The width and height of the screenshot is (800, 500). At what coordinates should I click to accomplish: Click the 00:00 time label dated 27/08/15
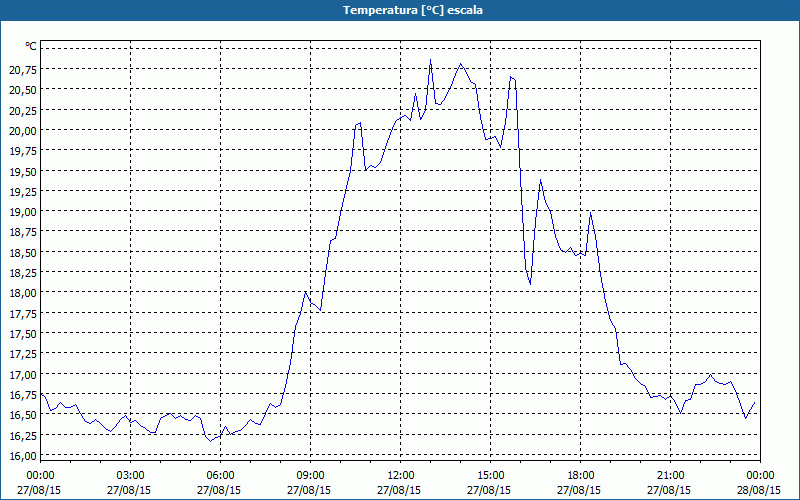click(40, 476)
